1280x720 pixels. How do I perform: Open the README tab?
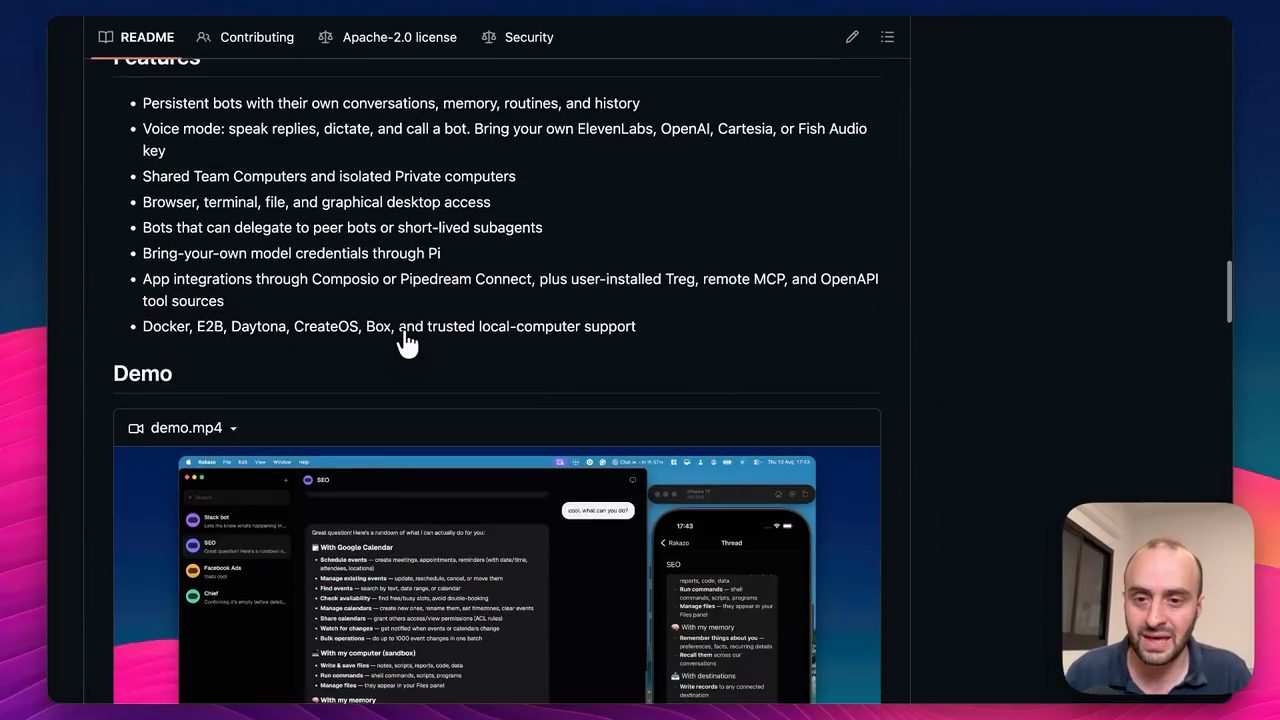[x=136, y=37]
